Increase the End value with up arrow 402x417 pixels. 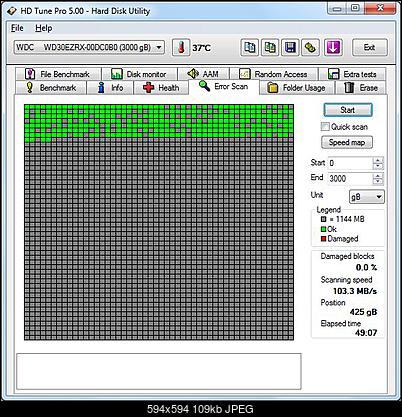pos(378,176)
